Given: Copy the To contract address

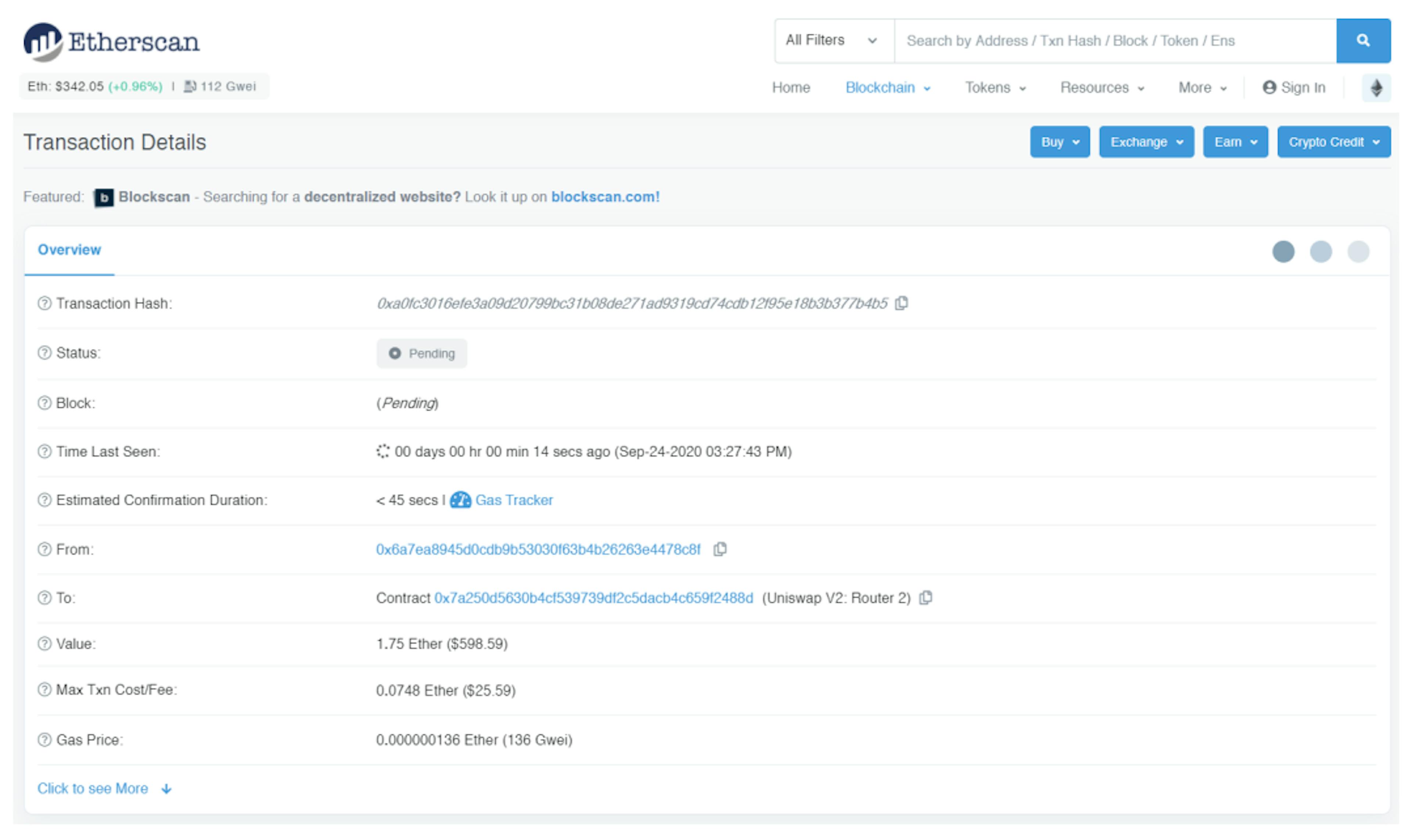Looking at the screenshot, I should (925, 598).
